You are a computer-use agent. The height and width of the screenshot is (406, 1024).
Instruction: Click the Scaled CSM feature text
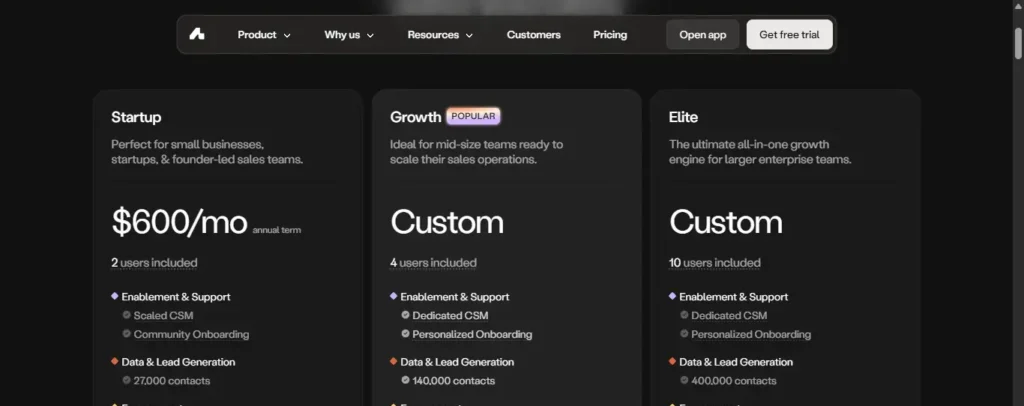pyautogui.click(x=163, y=315)
